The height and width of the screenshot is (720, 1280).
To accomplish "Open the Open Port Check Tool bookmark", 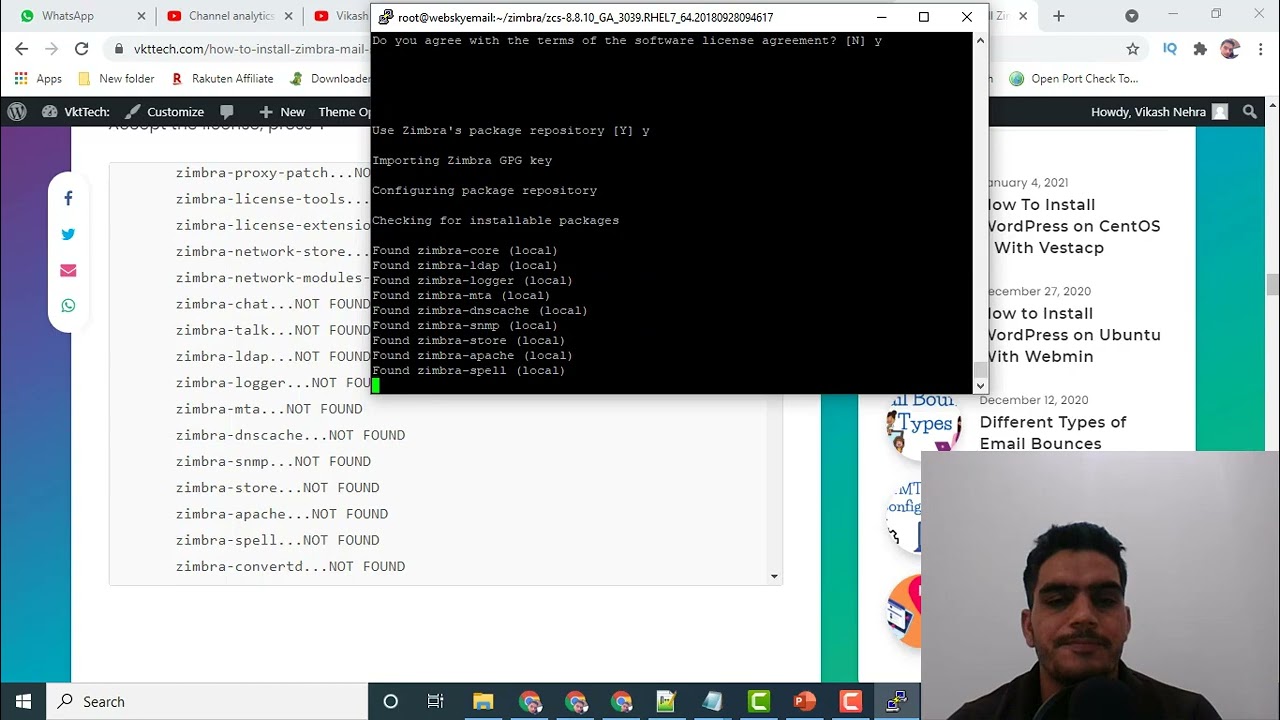I will [x=1074, y=78].
